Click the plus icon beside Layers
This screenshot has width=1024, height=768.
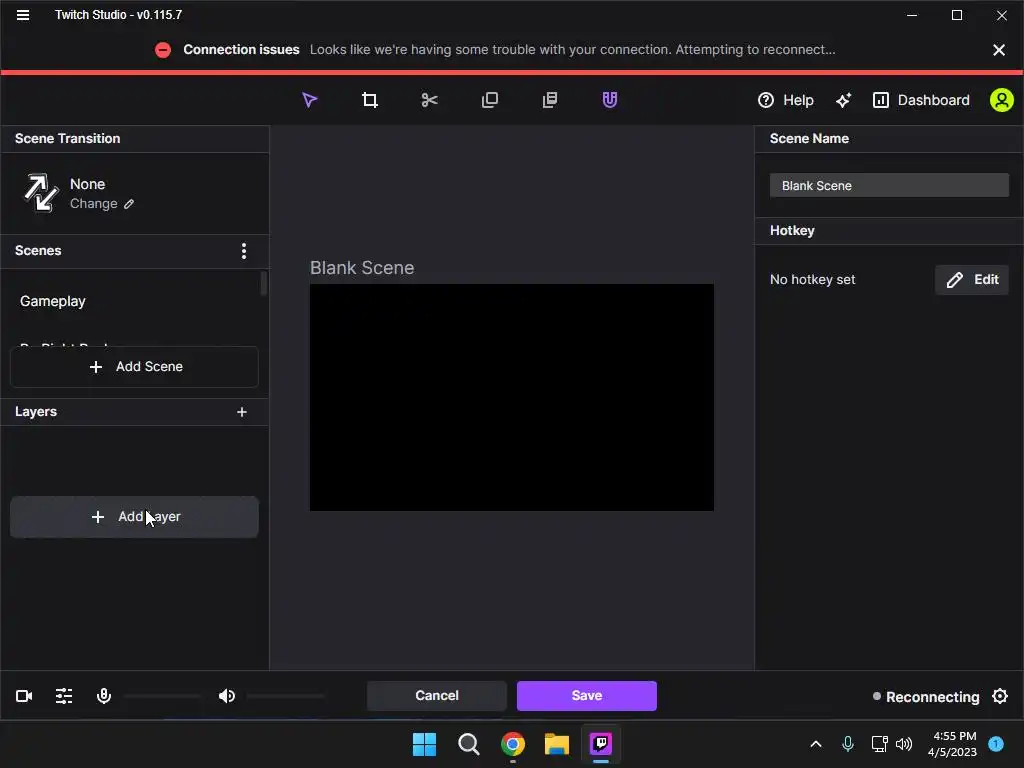242,412
